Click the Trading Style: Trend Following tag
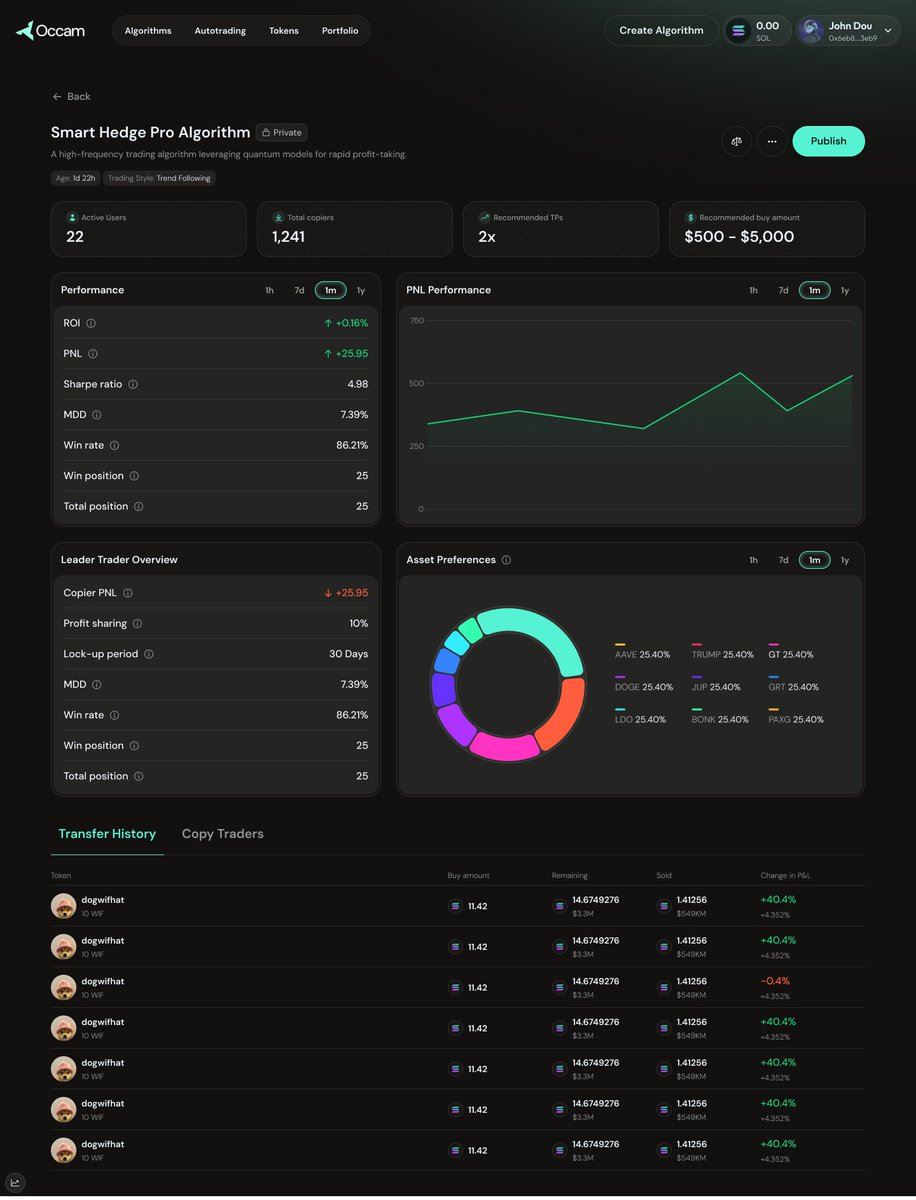The image size is (916, 1200). (159, 178)
